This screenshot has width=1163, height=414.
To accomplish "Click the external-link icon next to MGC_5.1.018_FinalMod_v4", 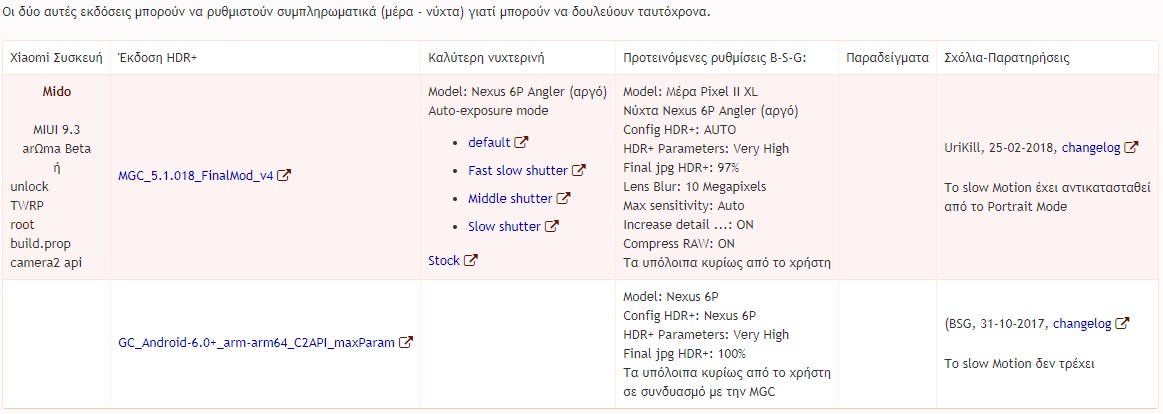I will coord(284,176).
